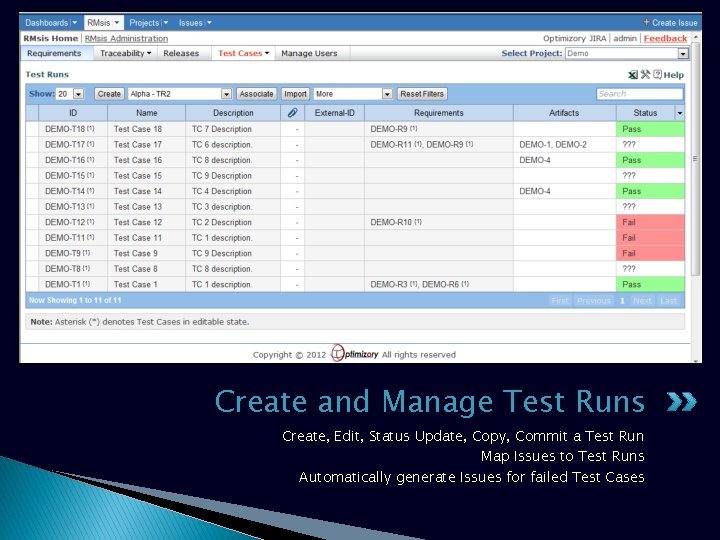The height and width of the screenshot is (540, 720).
Task: Open the Status column arrow menu
Action: pyautogui.click(x=680, y=113)
